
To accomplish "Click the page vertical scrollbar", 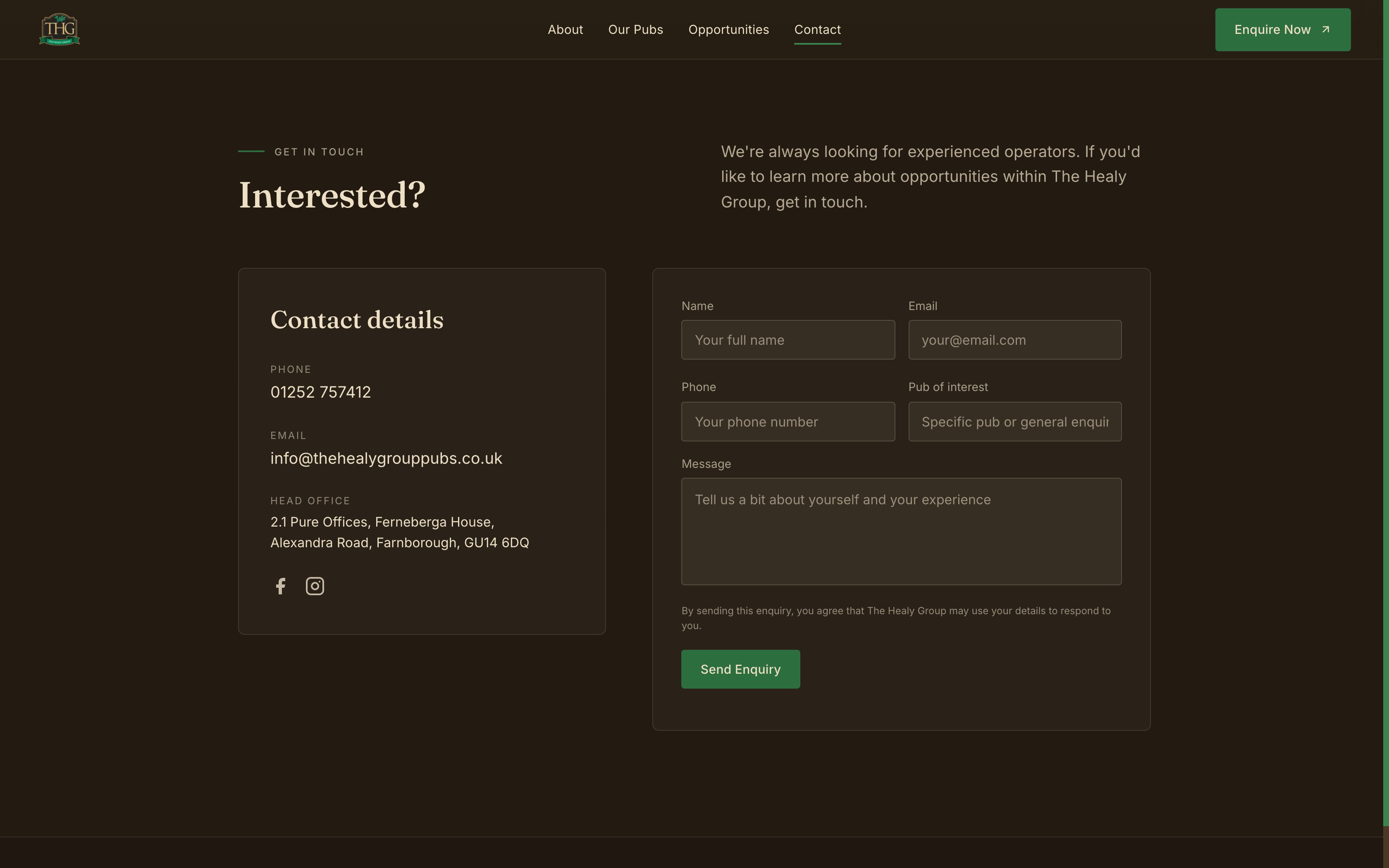I will click(1386, 413).
